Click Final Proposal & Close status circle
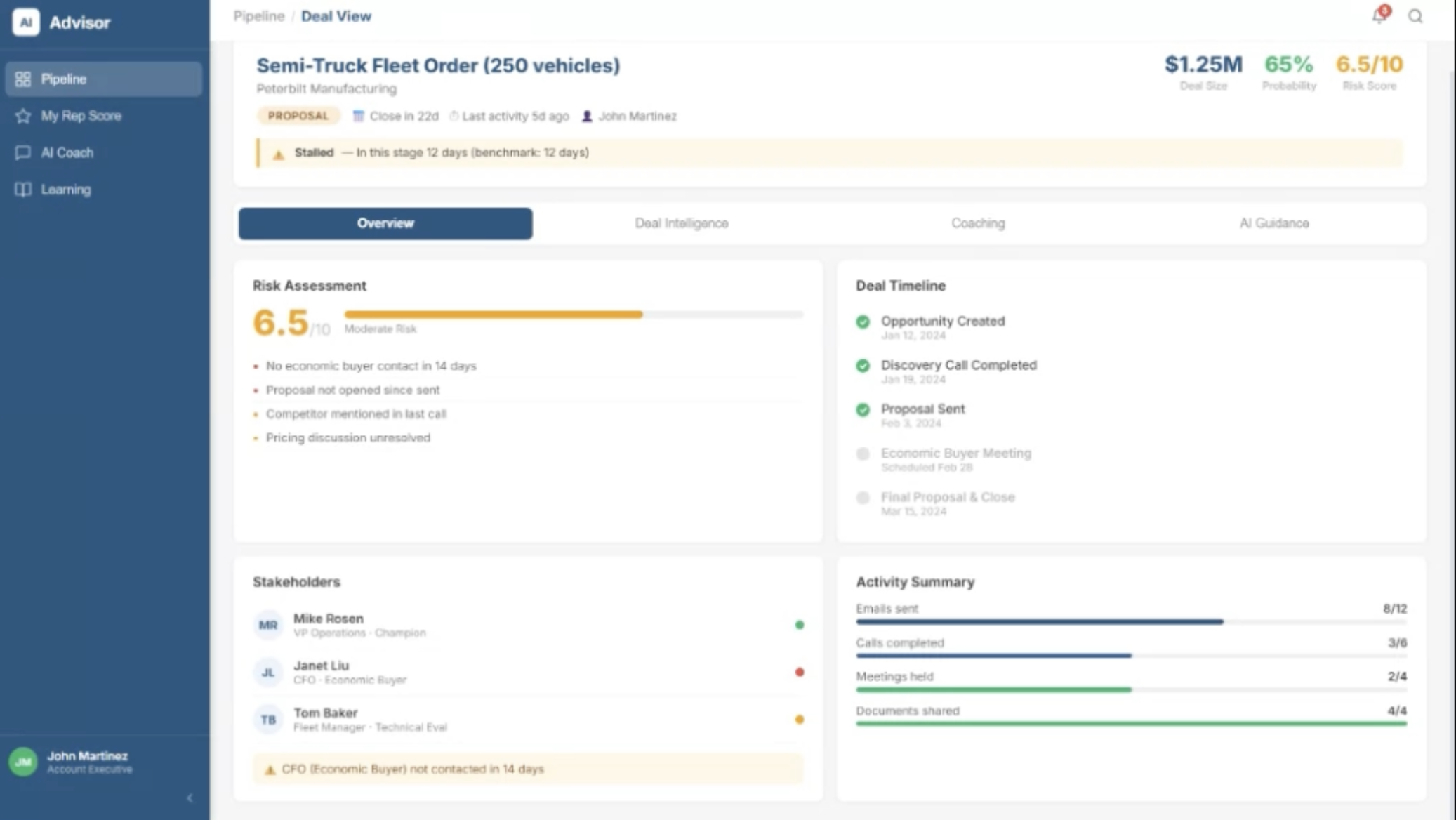This screenshot has width=1456, height=820. click(x=863, y=498)
